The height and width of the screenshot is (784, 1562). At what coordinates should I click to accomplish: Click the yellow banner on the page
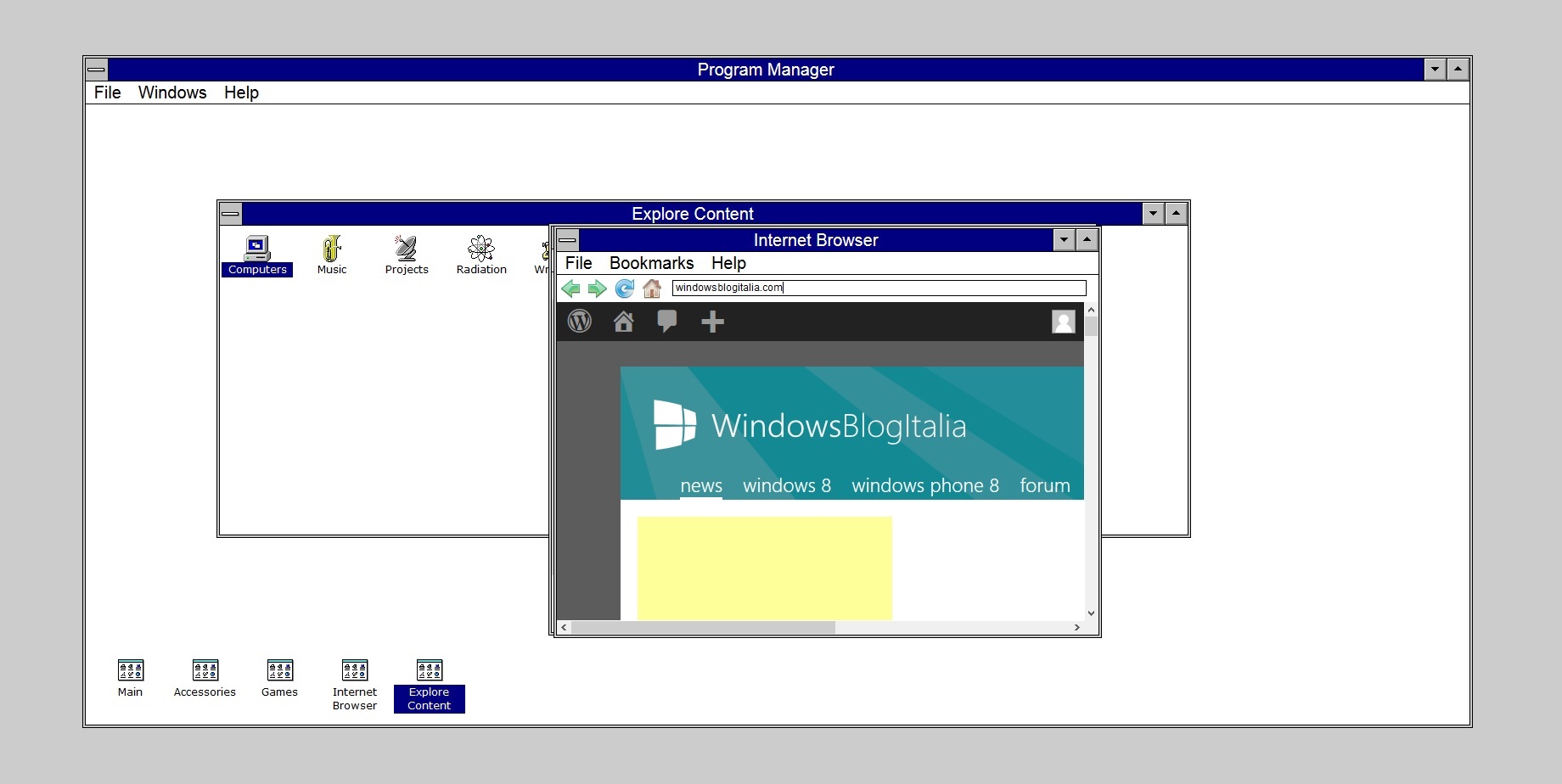(x=765, y=568)
